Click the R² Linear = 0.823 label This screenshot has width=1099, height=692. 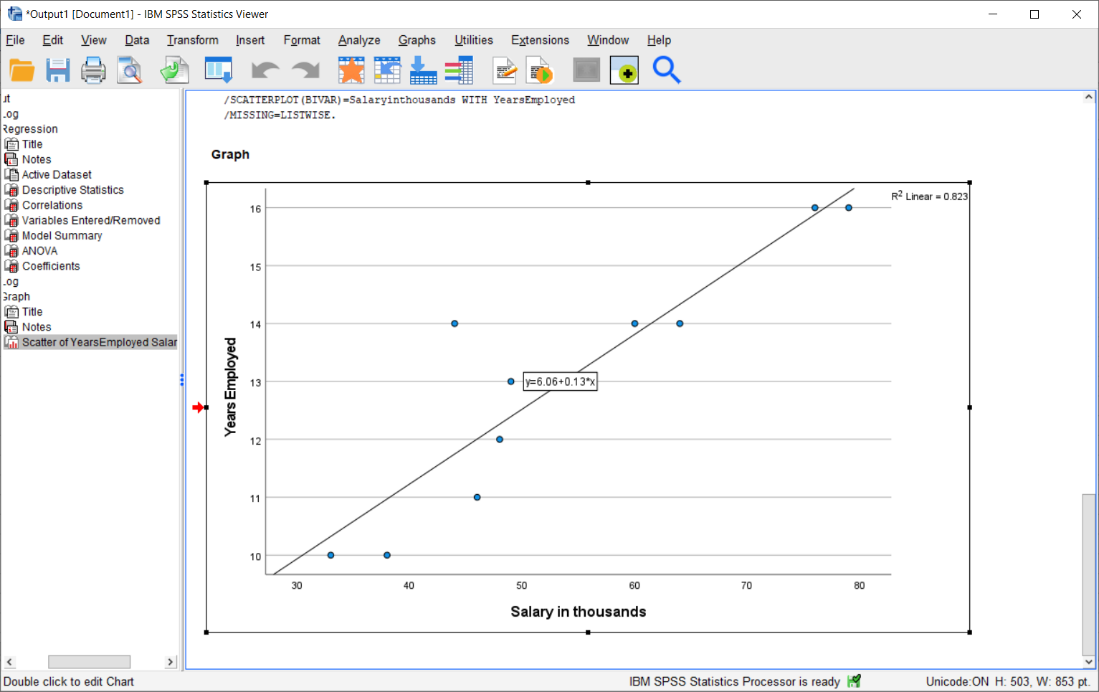(929, 196)
